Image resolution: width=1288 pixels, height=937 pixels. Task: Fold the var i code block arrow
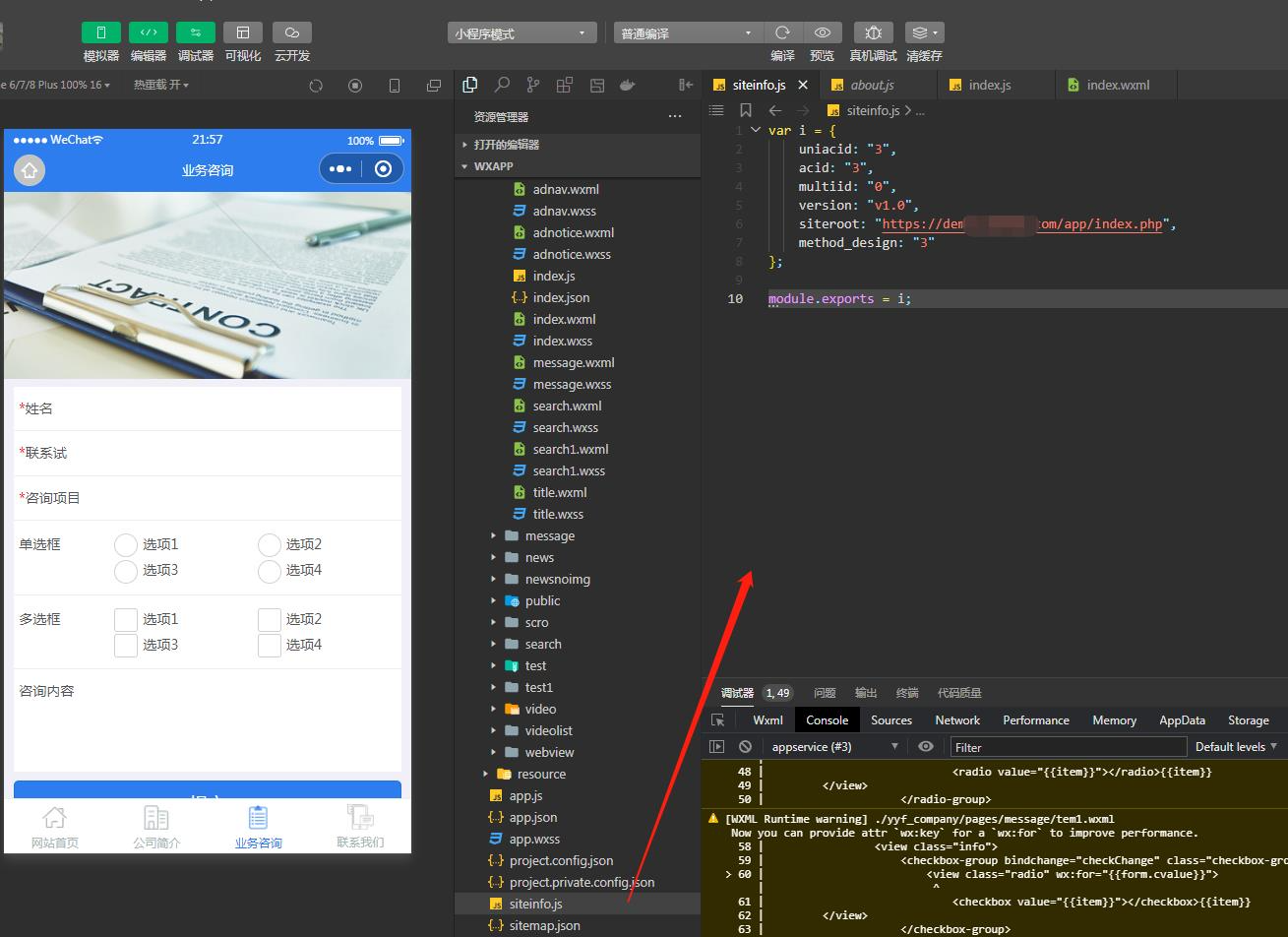(755, 129)
